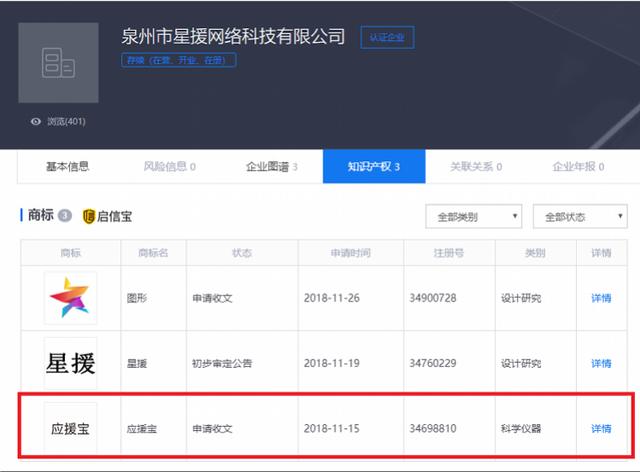This screenshot has height=472, width=640.
Task: Open 详情 link for 应援宝 trademark
Action: pyautogui.click(x=601, y=429)
